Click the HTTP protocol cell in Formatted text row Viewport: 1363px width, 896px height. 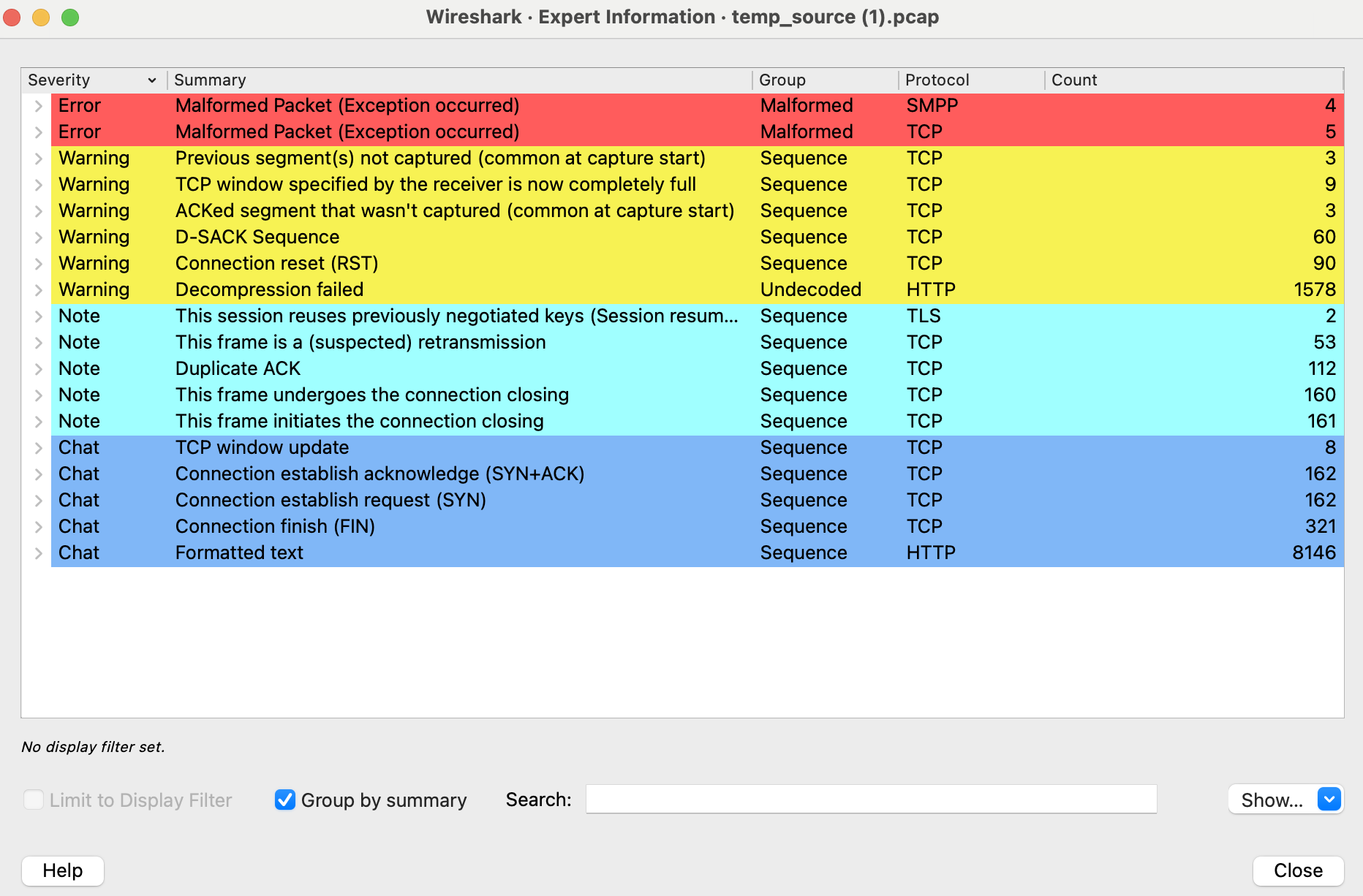pyautogui.click(x=931, y=553)
